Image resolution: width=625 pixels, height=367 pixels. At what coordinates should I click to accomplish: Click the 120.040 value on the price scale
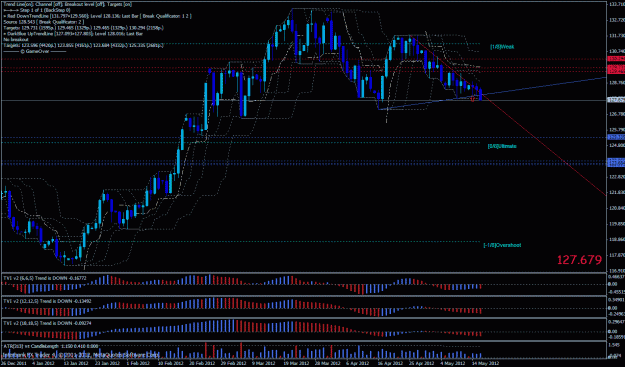[616, 208]
